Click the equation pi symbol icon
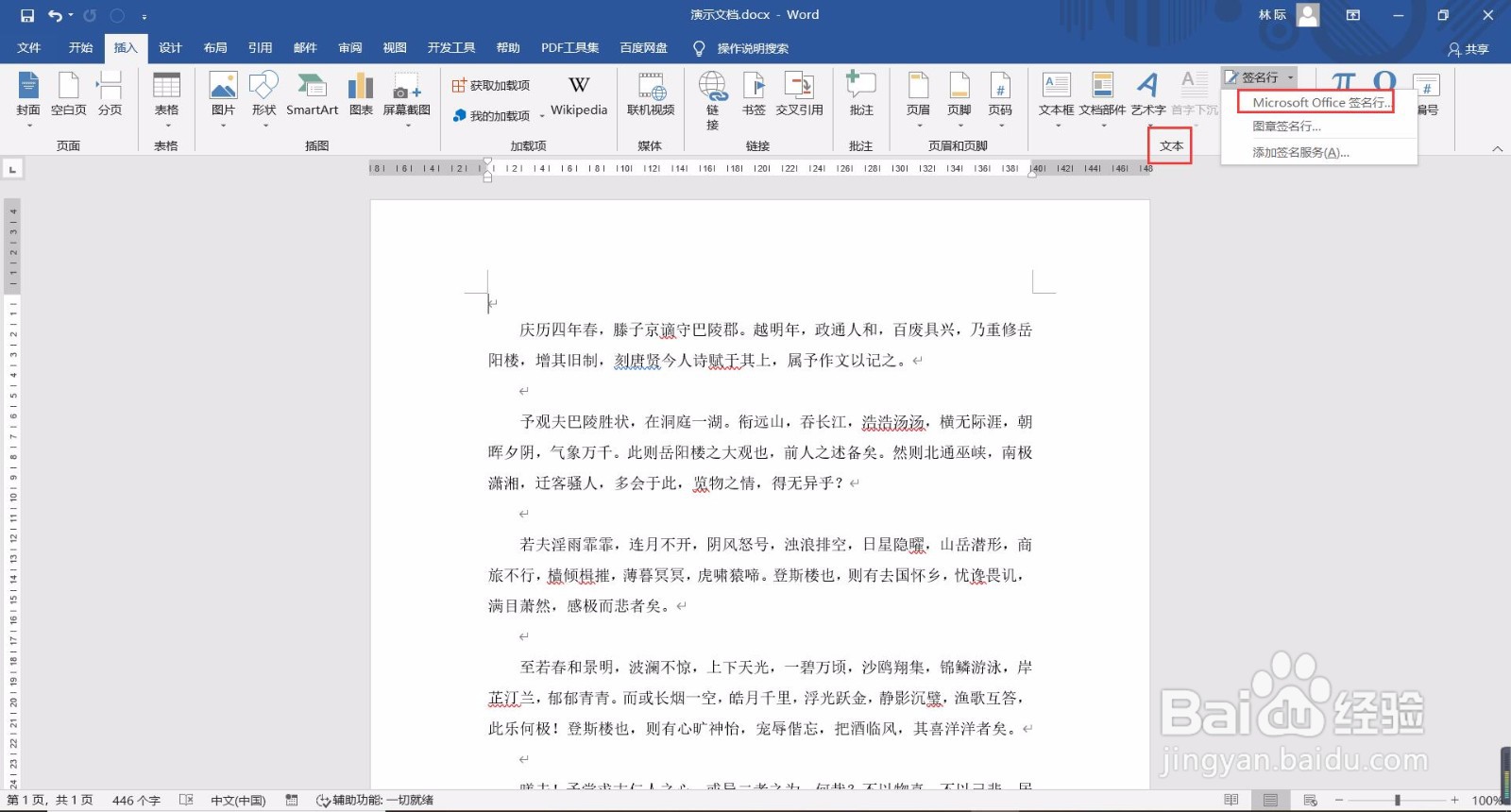1511x812 pixels. [x=1343, y=81]
